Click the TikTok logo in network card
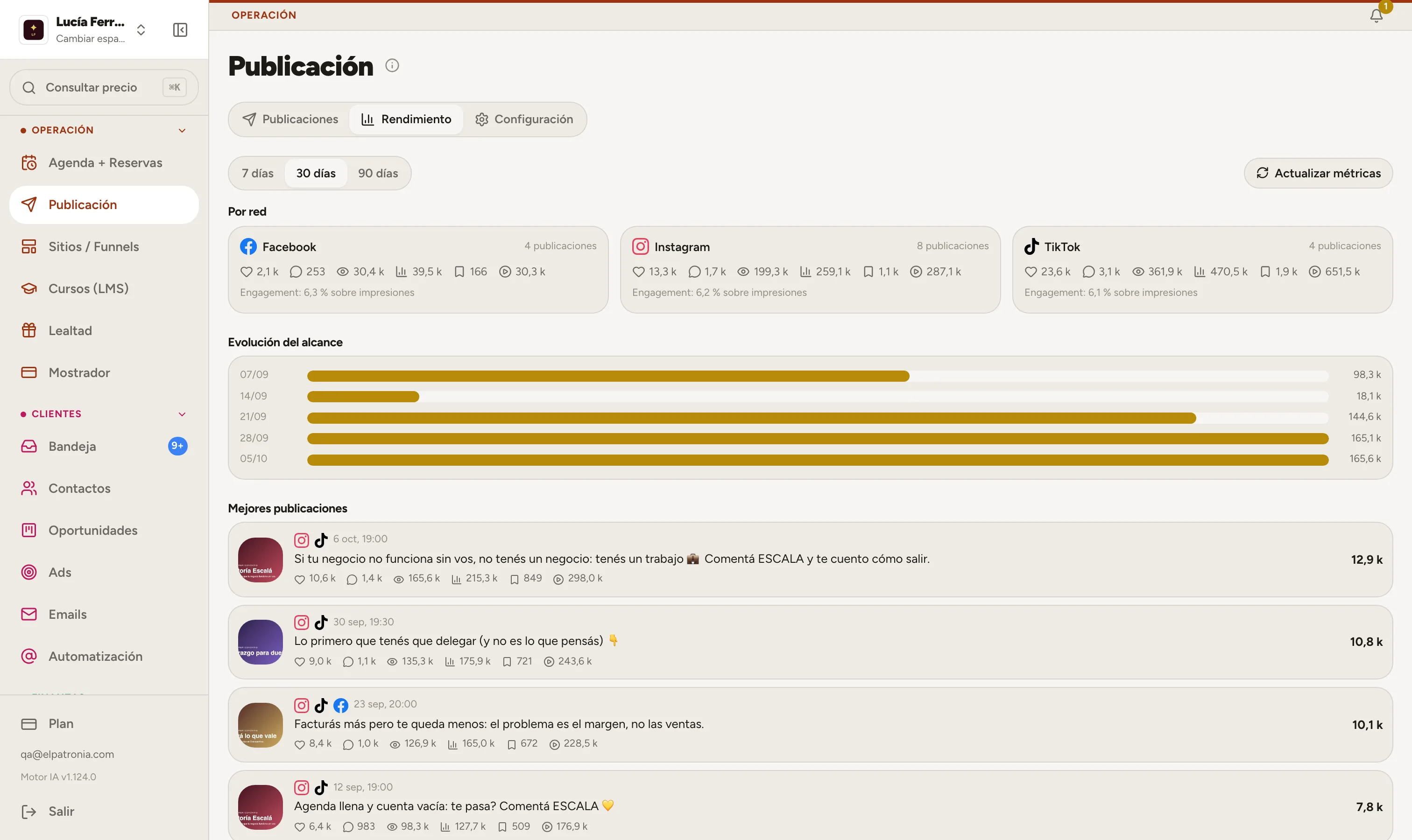The height and width of the screenshot is (840, 1412). (x=1031, y=247)
